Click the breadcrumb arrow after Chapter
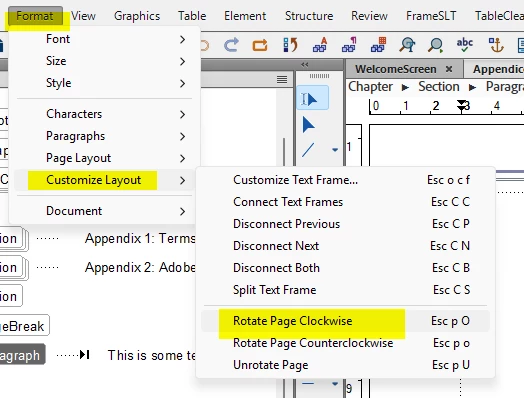This screenshot has height=398, width=524. 405,88
